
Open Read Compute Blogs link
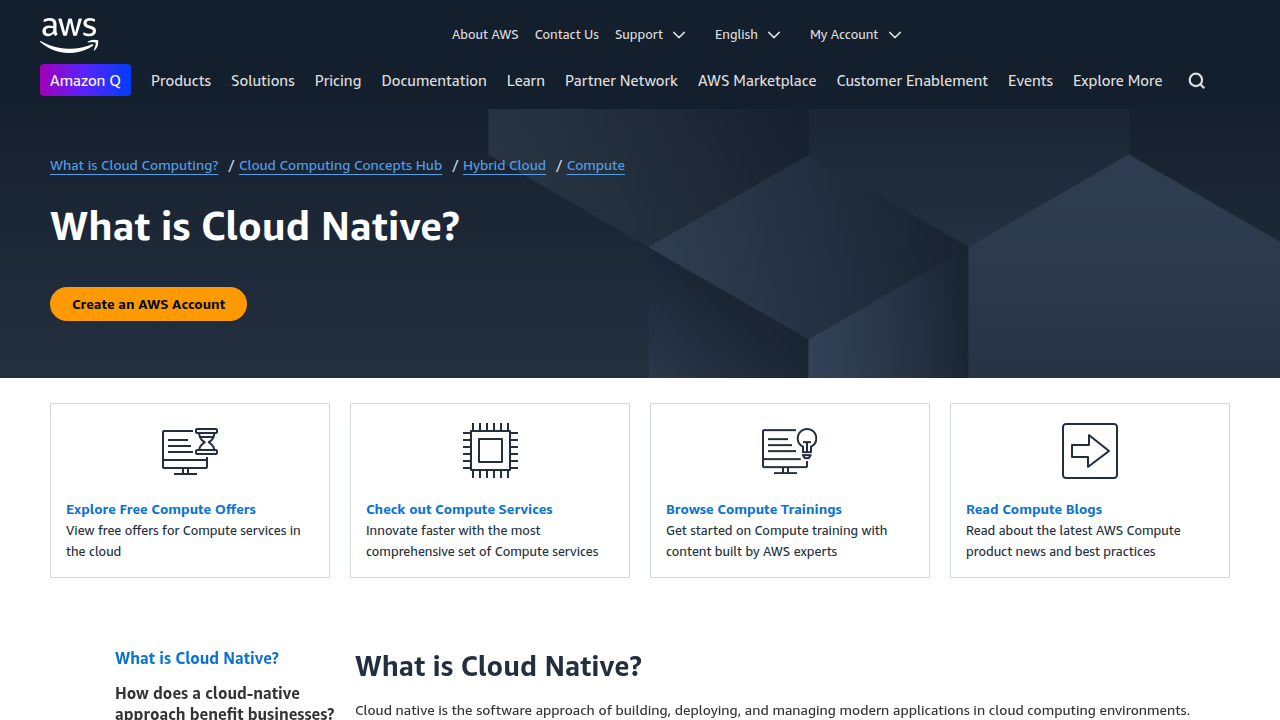pos(1034,509)
